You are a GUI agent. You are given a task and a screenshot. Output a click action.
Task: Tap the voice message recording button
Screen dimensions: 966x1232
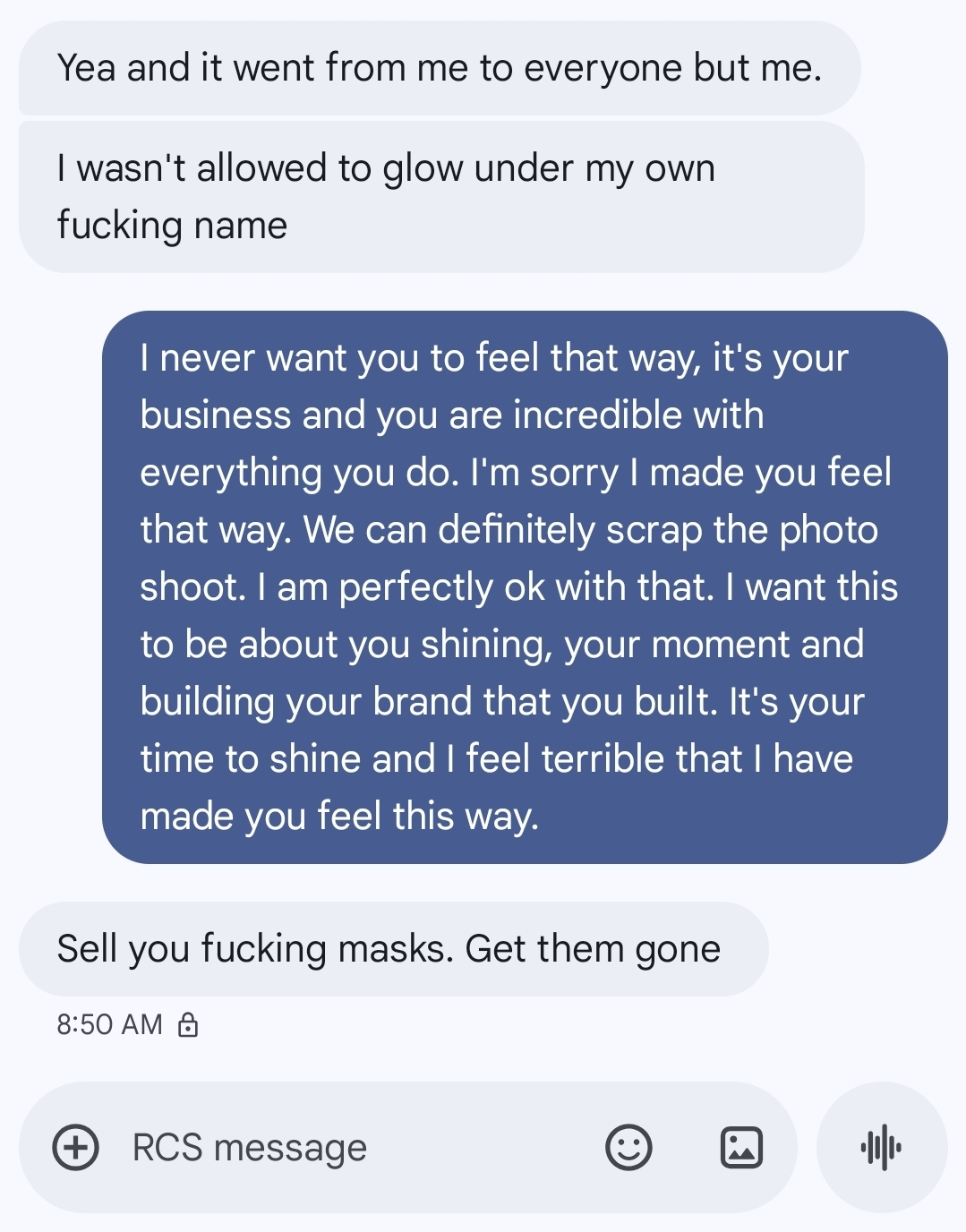point(881,1147)
